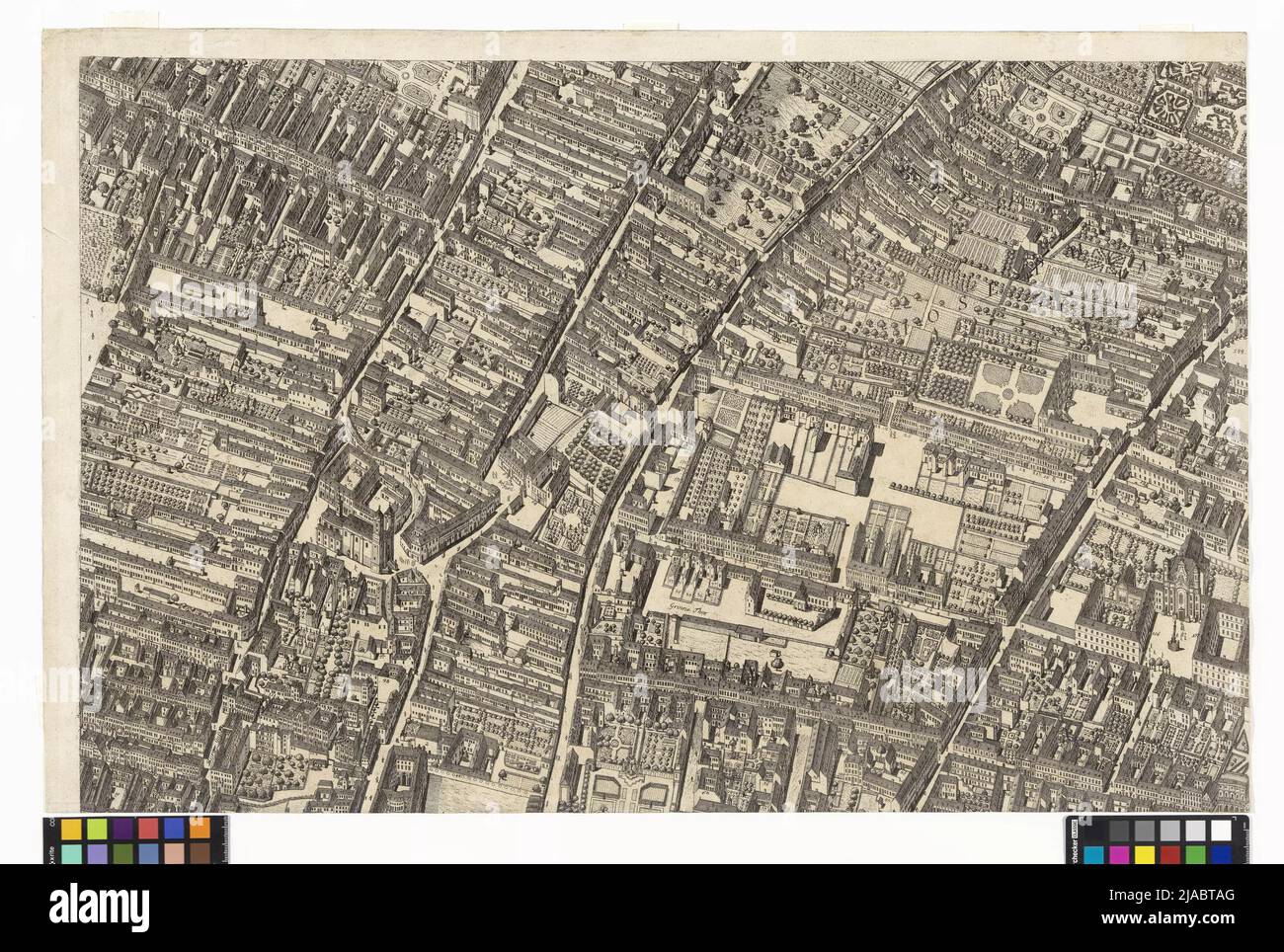Screen dimensions: 1284x952
Task: Pick the cyan patch on the checker Classic chart
Action: 1093,854
